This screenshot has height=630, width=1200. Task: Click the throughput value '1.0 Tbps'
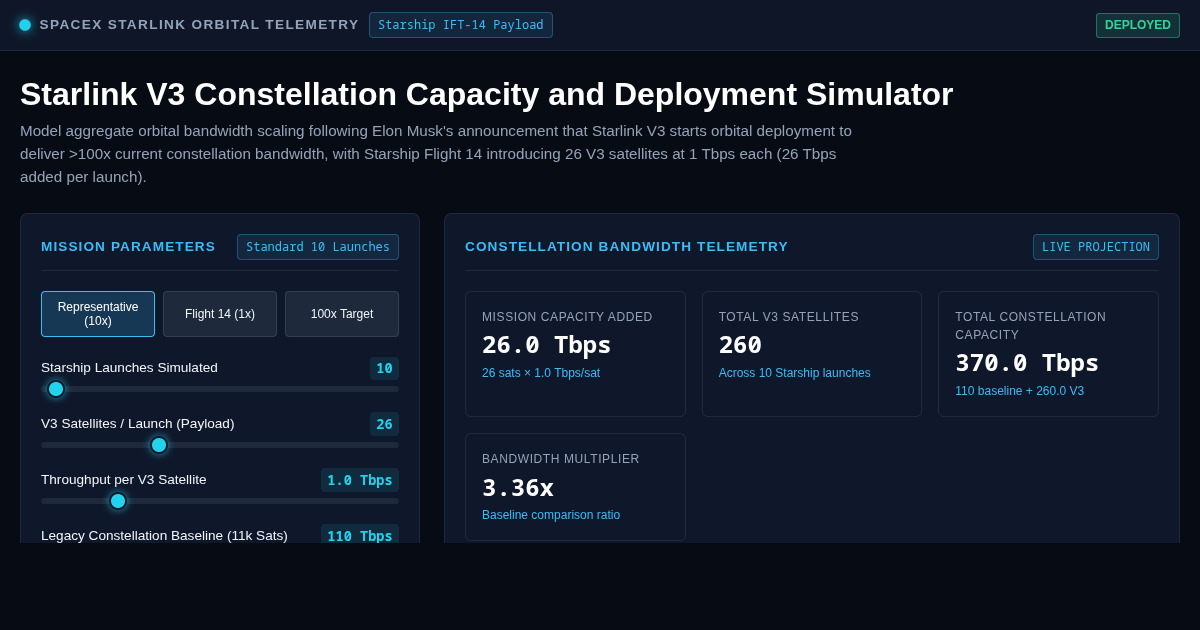[x=360, y=480]
